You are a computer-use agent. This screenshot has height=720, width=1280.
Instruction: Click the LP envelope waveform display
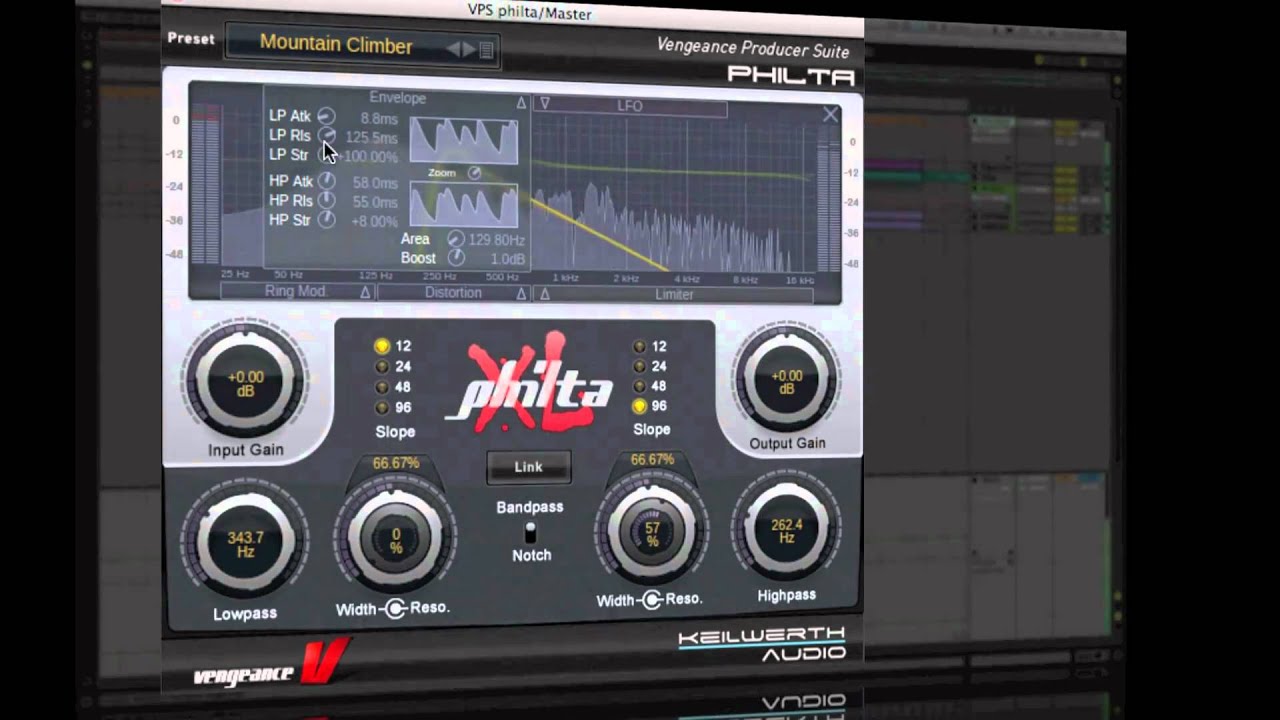click(464, 140)
